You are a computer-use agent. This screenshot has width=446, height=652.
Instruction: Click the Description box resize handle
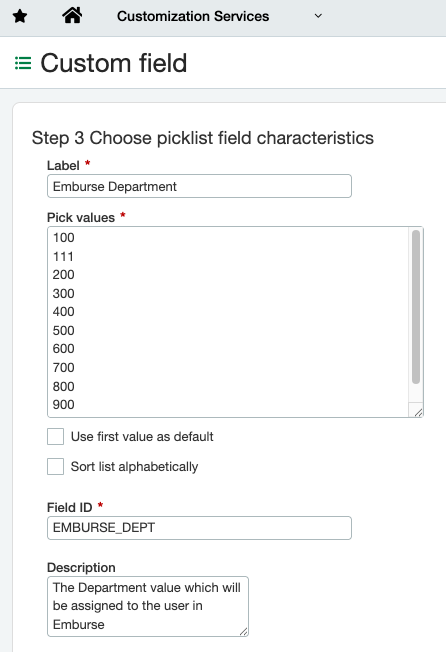click(x=244, y=631)
